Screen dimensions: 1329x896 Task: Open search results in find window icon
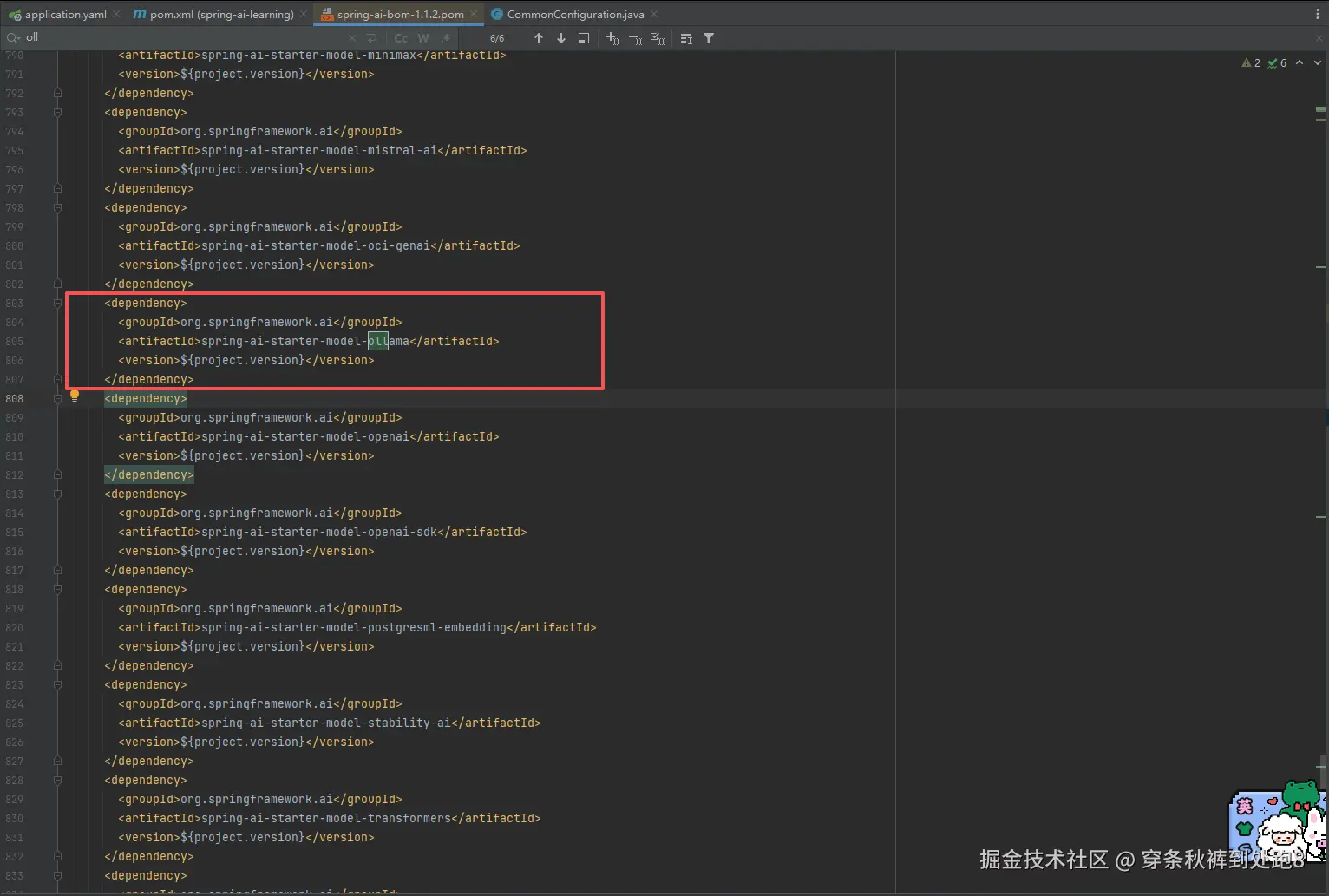coord(584,38)
